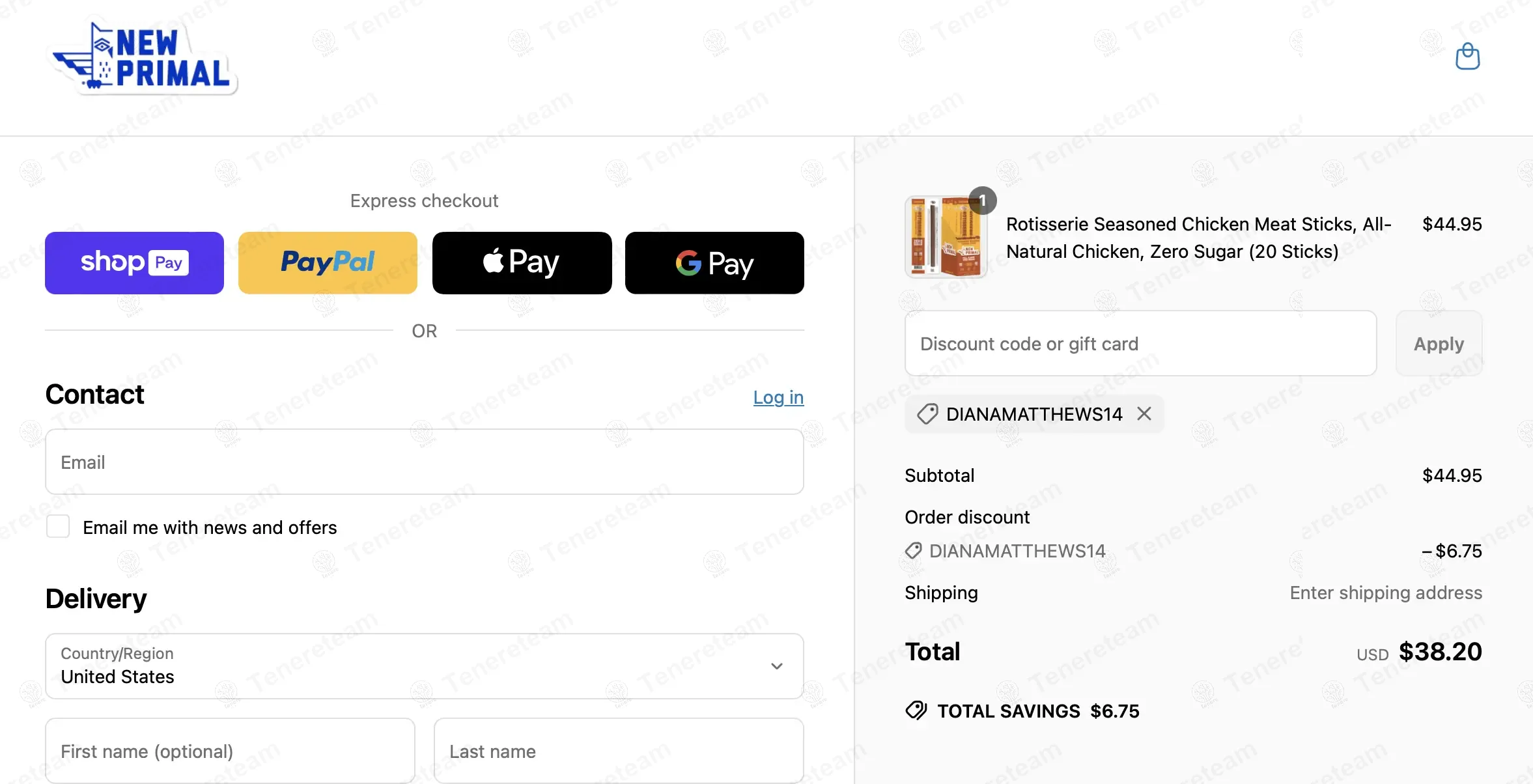Image resolution: width=1533 pixels, height=784 pixels.
Task: Click the tag icon under Order discount
Action: [914, 551]
